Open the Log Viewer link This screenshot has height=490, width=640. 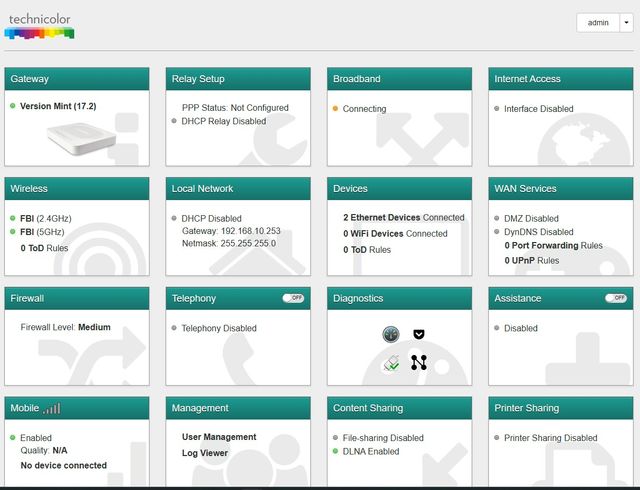[204, 453]
